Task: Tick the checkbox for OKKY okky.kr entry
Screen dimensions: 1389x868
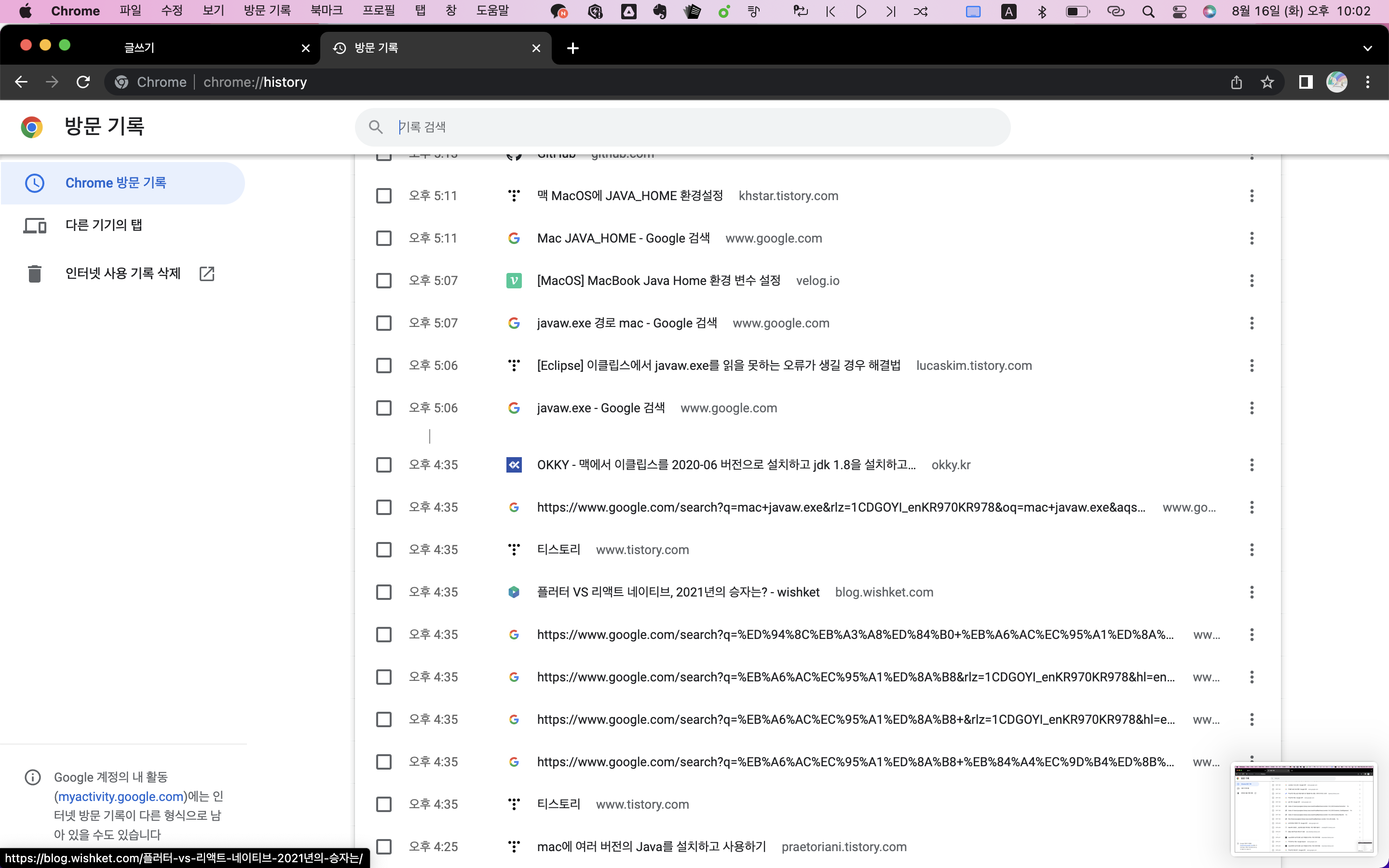Action: (383, 465)
